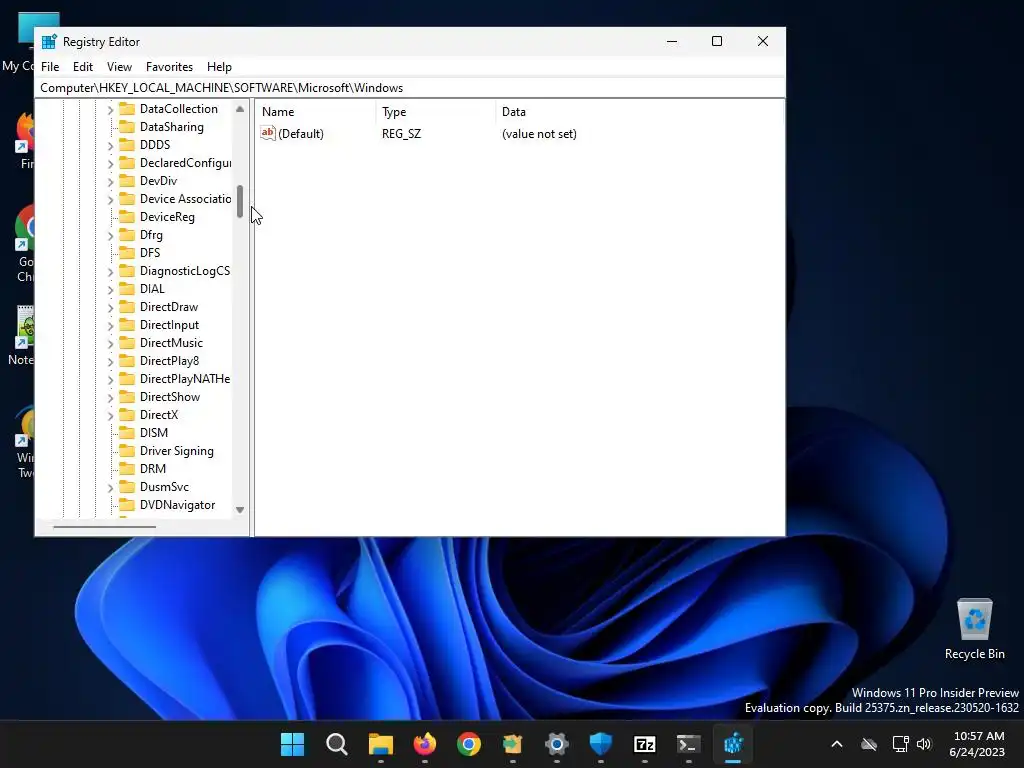
Task: Expand the DirectPlay8 key
Action: 110,361
